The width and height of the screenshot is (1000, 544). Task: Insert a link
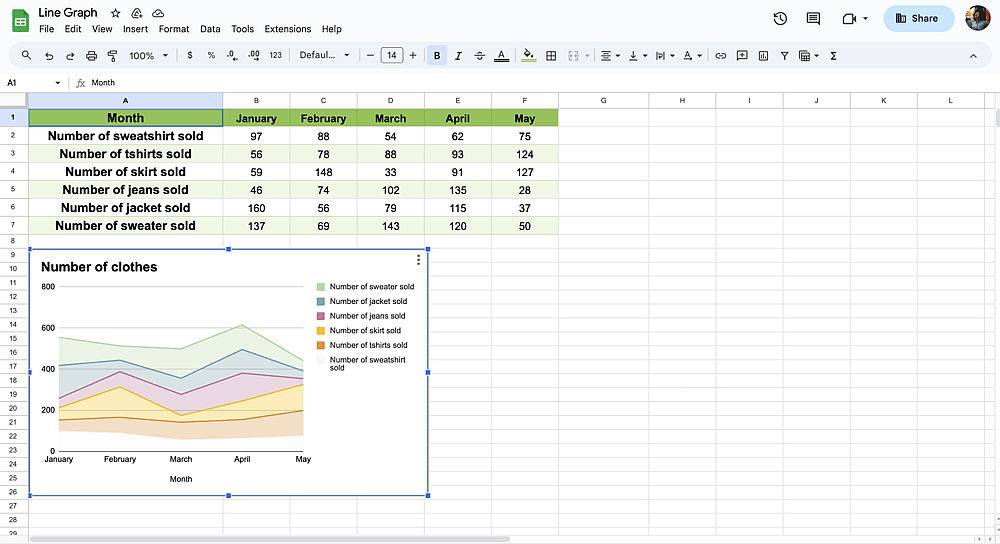[x=721, y=56]
